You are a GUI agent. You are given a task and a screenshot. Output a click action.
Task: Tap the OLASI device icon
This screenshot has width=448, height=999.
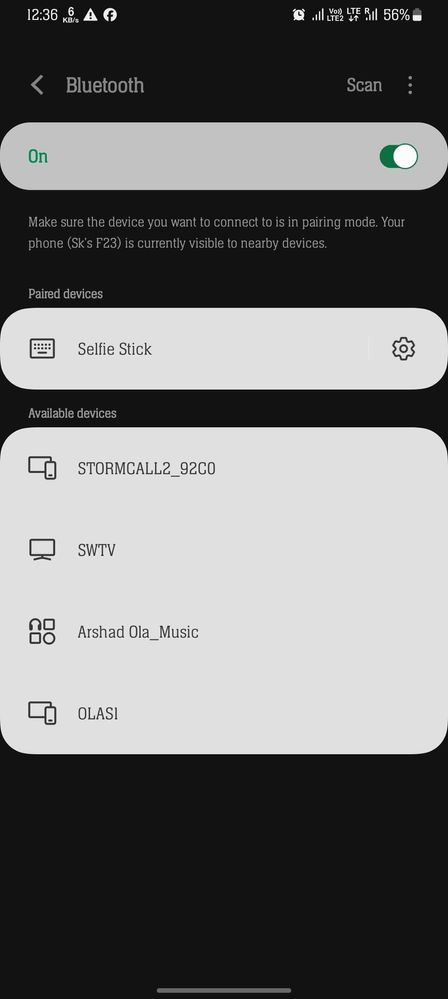[x=42, y=713]
